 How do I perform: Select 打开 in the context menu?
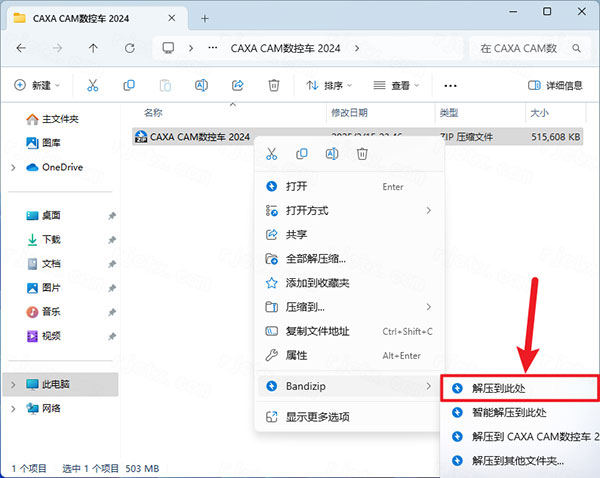coord(349,186)
